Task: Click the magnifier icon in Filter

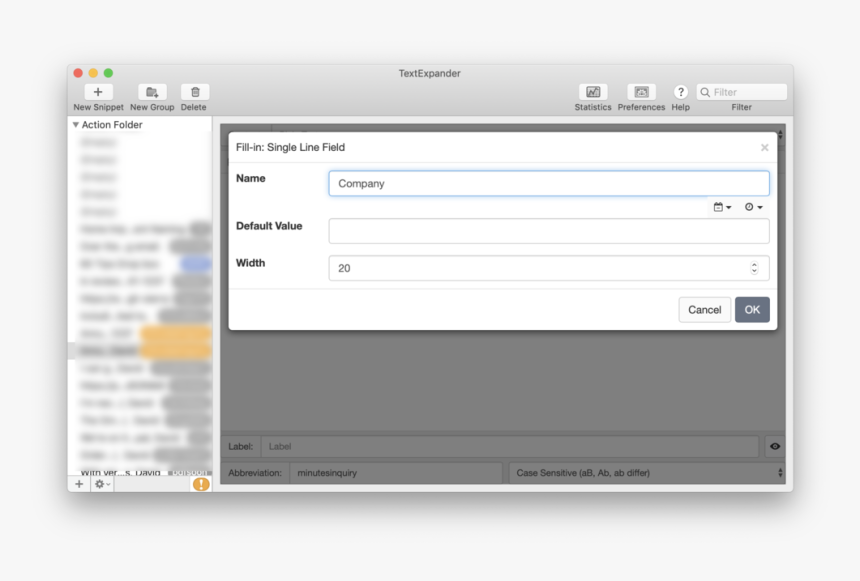Action: [705, 92]
